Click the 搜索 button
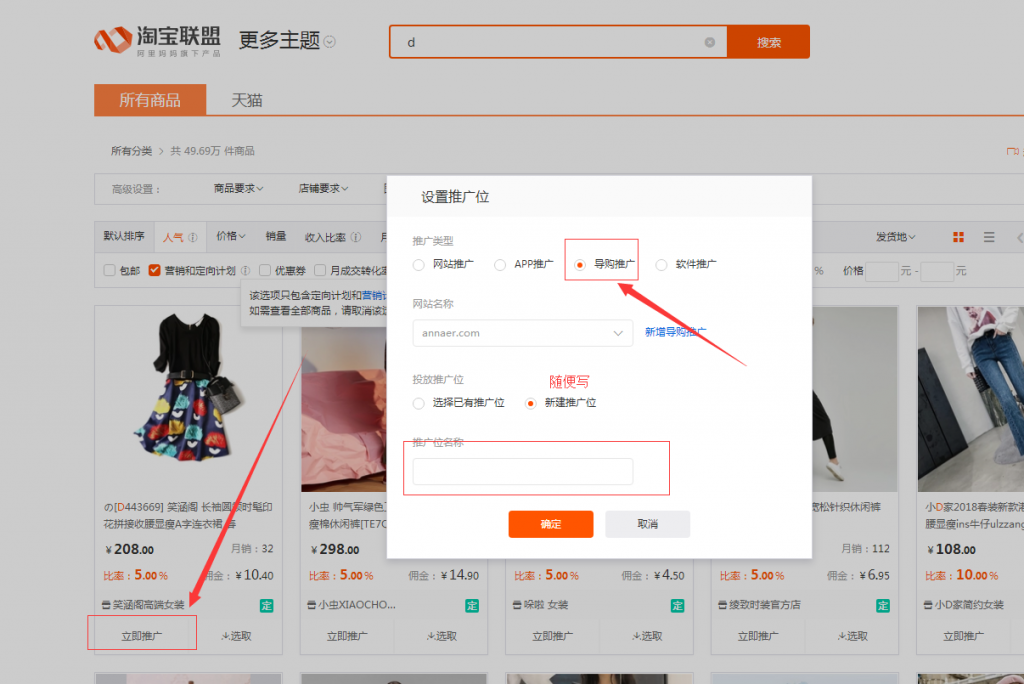The image size is (1024, 684). pos(769,42)
